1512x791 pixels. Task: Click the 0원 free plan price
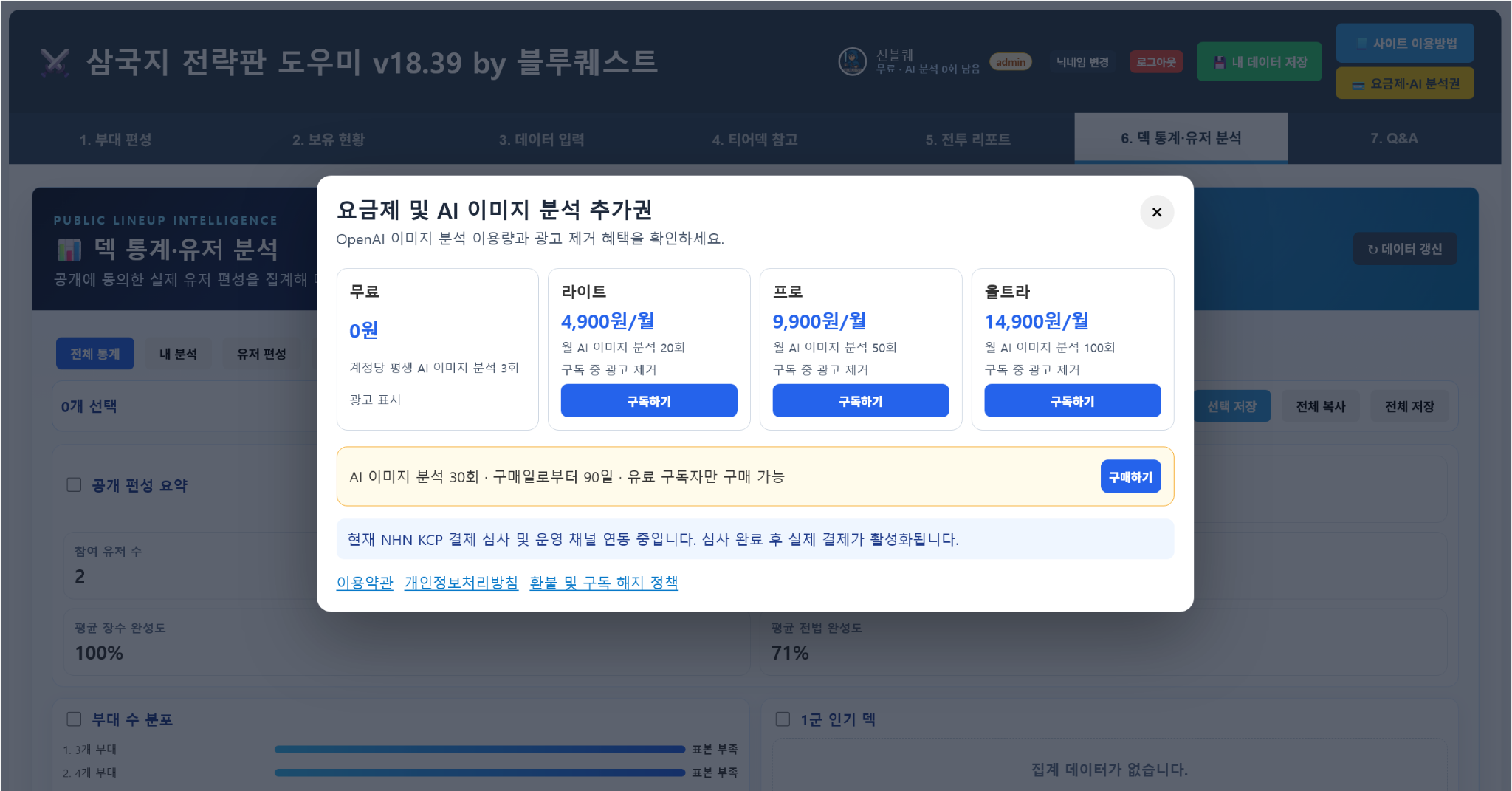click(x=363, y=330)
